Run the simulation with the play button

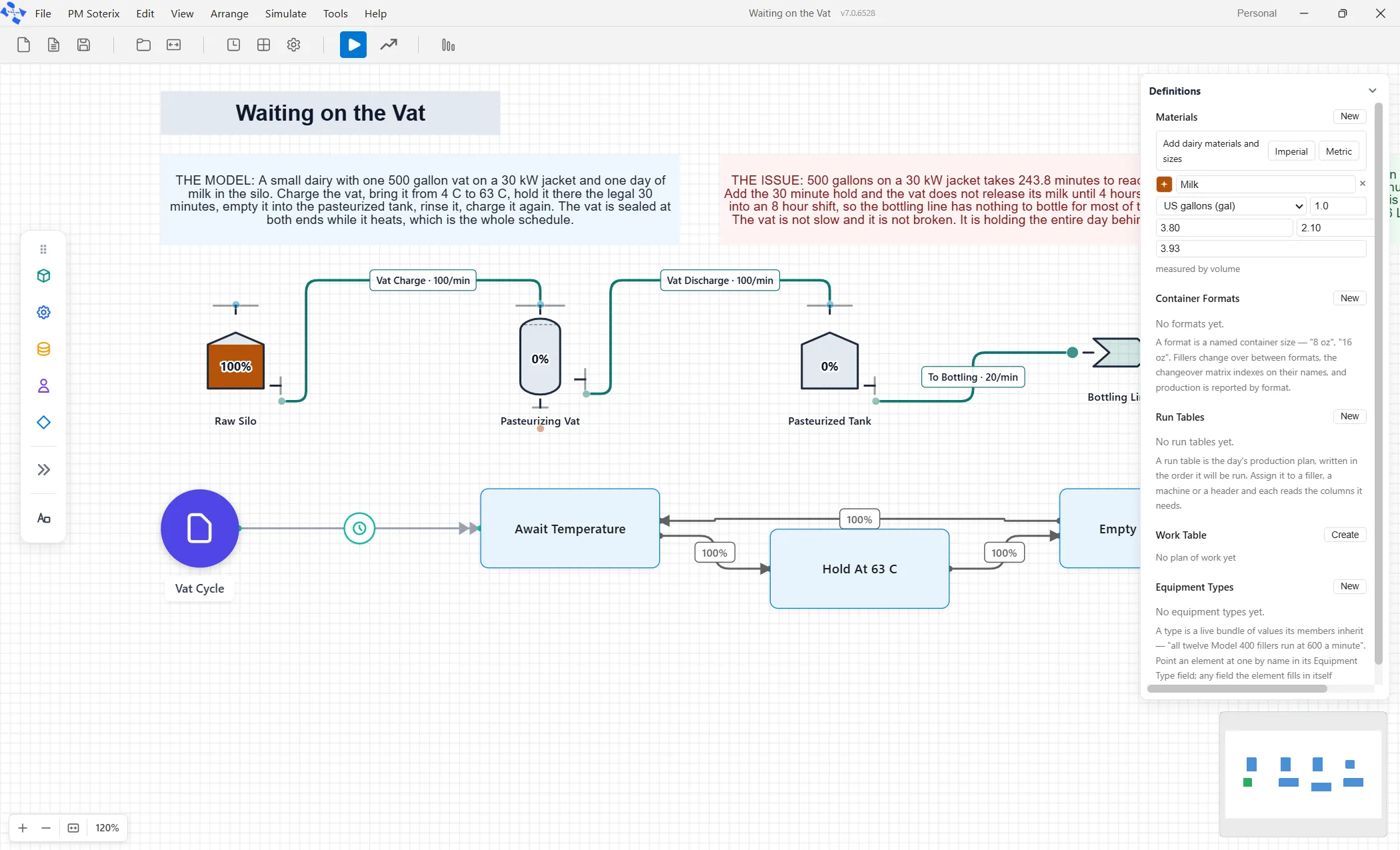tap(353, 45)
